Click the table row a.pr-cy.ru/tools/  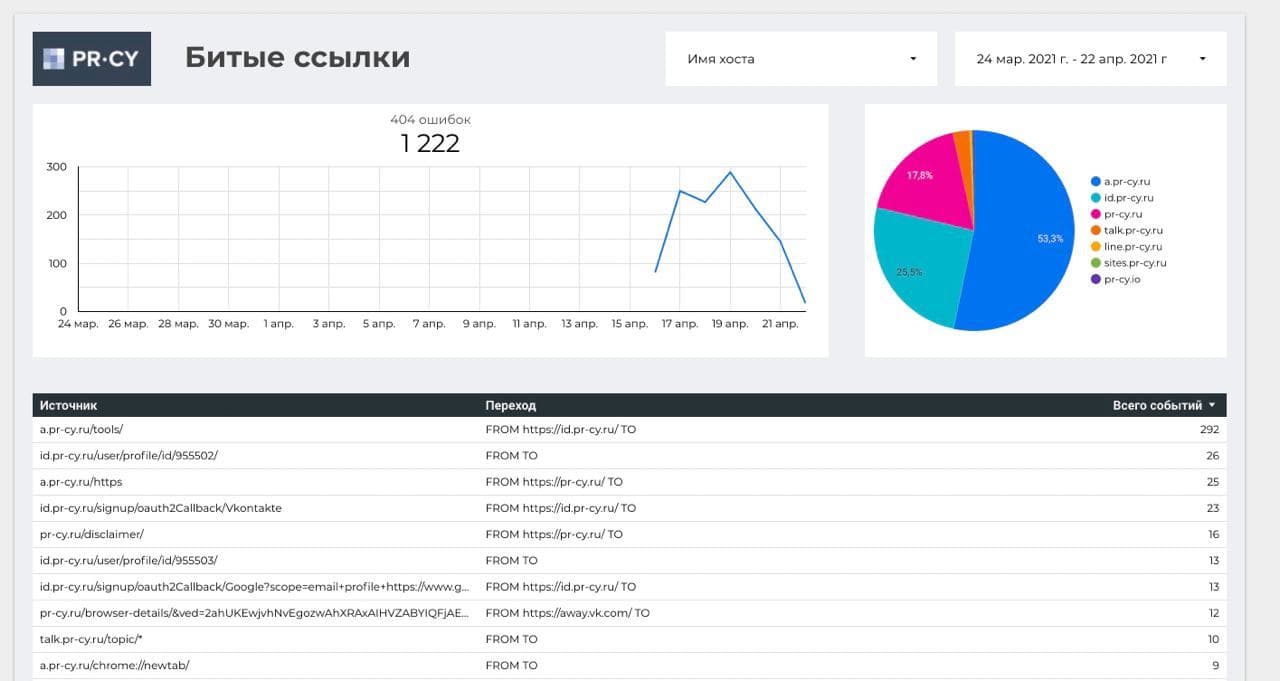pyautogui.click(x=80, y=429)
